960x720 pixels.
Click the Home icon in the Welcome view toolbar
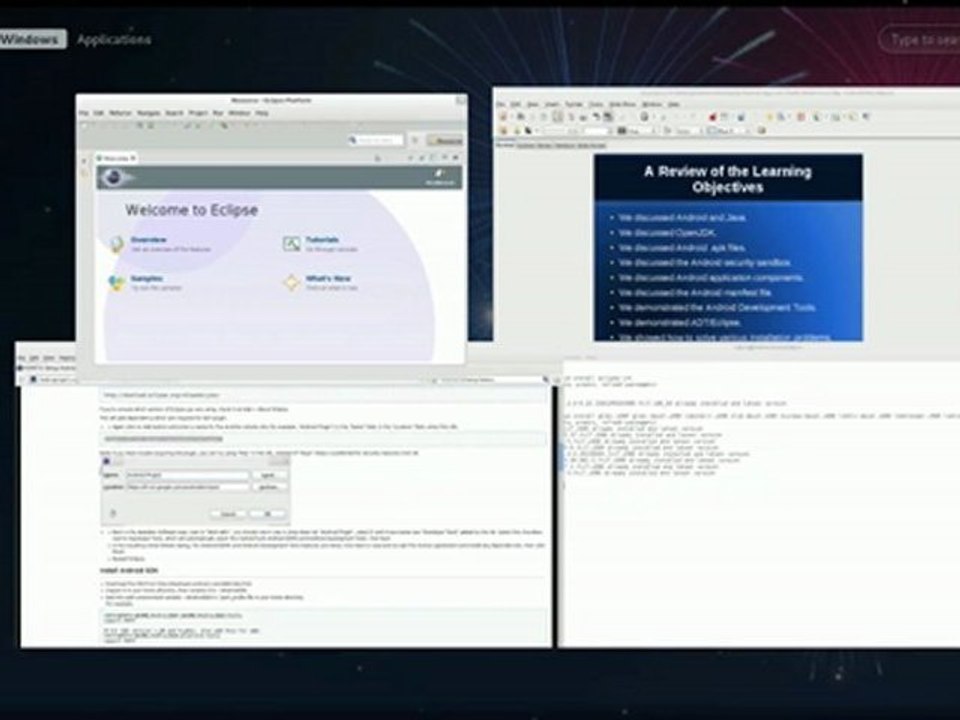coord(378,159)
